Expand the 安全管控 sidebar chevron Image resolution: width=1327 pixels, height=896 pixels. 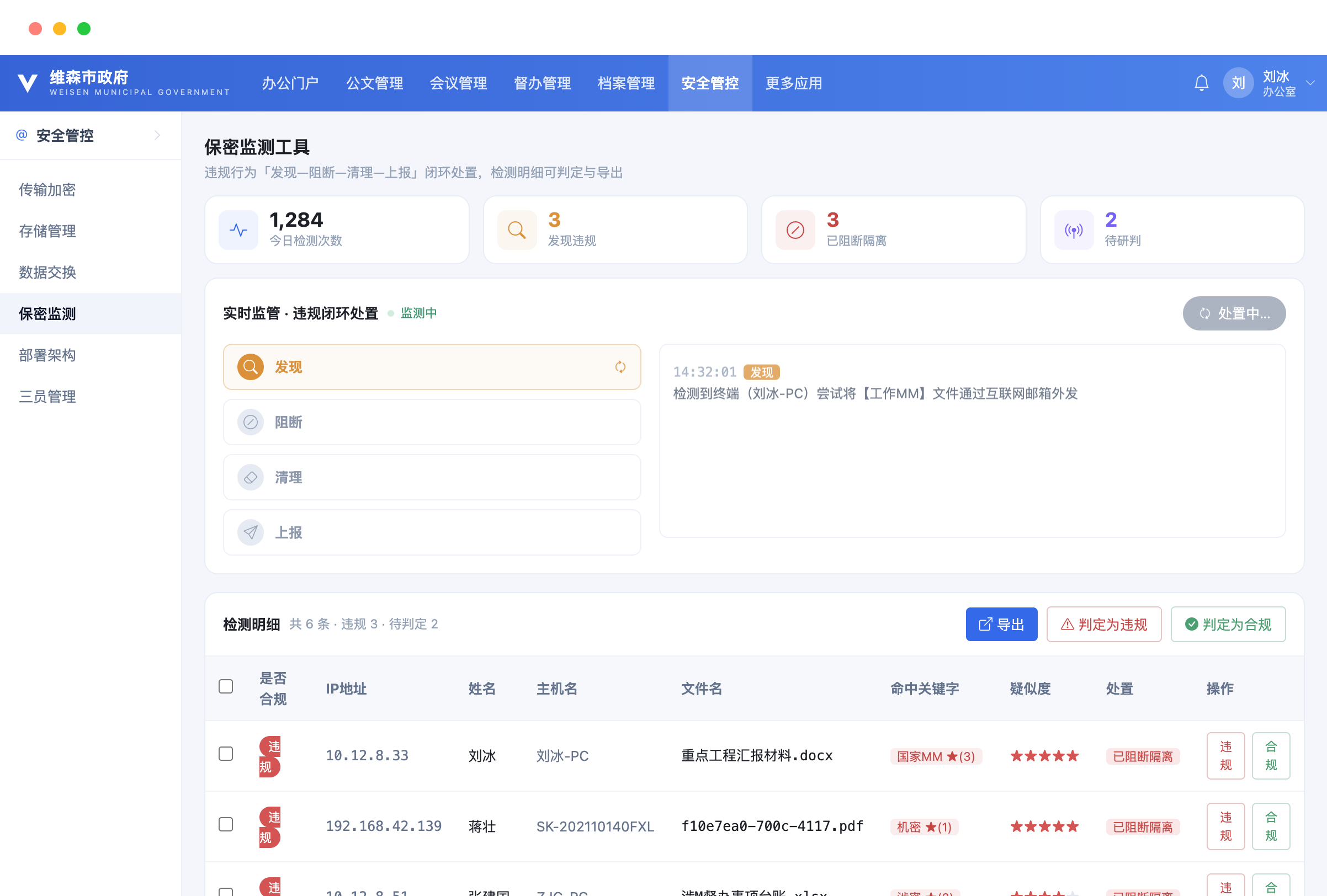click(x=157, y=135)
